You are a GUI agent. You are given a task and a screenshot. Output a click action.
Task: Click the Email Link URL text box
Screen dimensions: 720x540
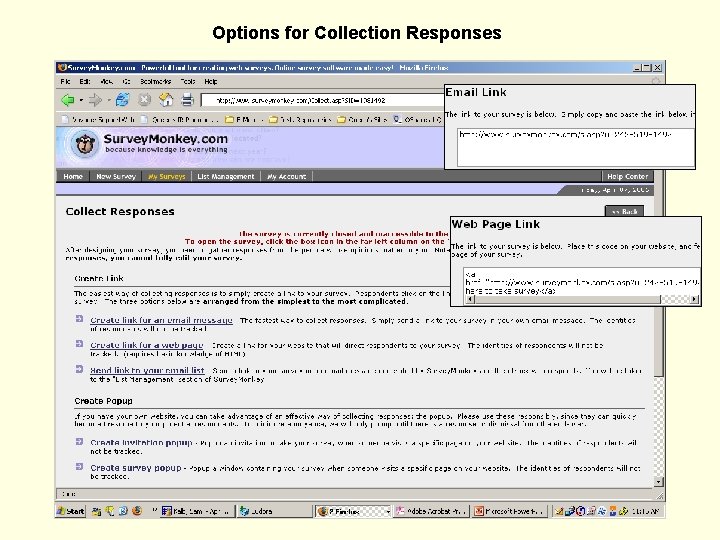pos(575,147)
